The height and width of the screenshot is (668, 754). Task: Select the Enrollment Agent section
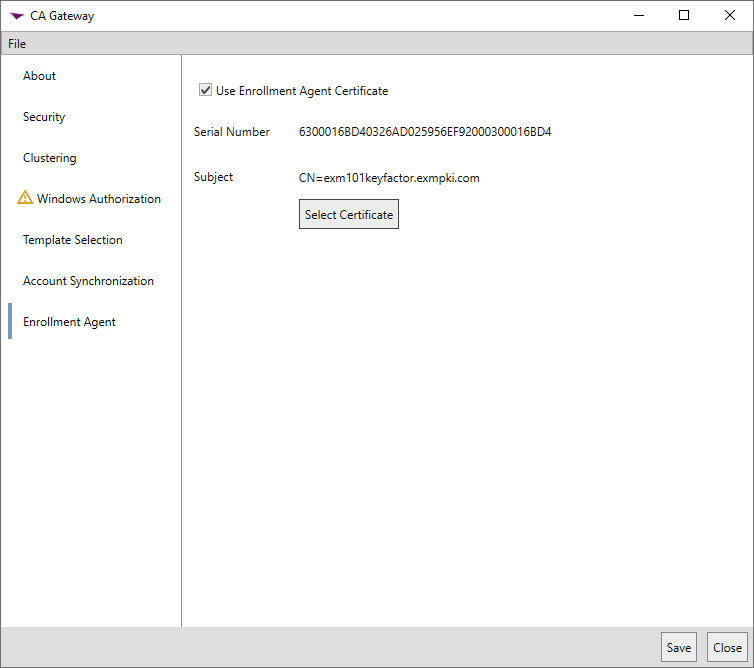[70, 322]
